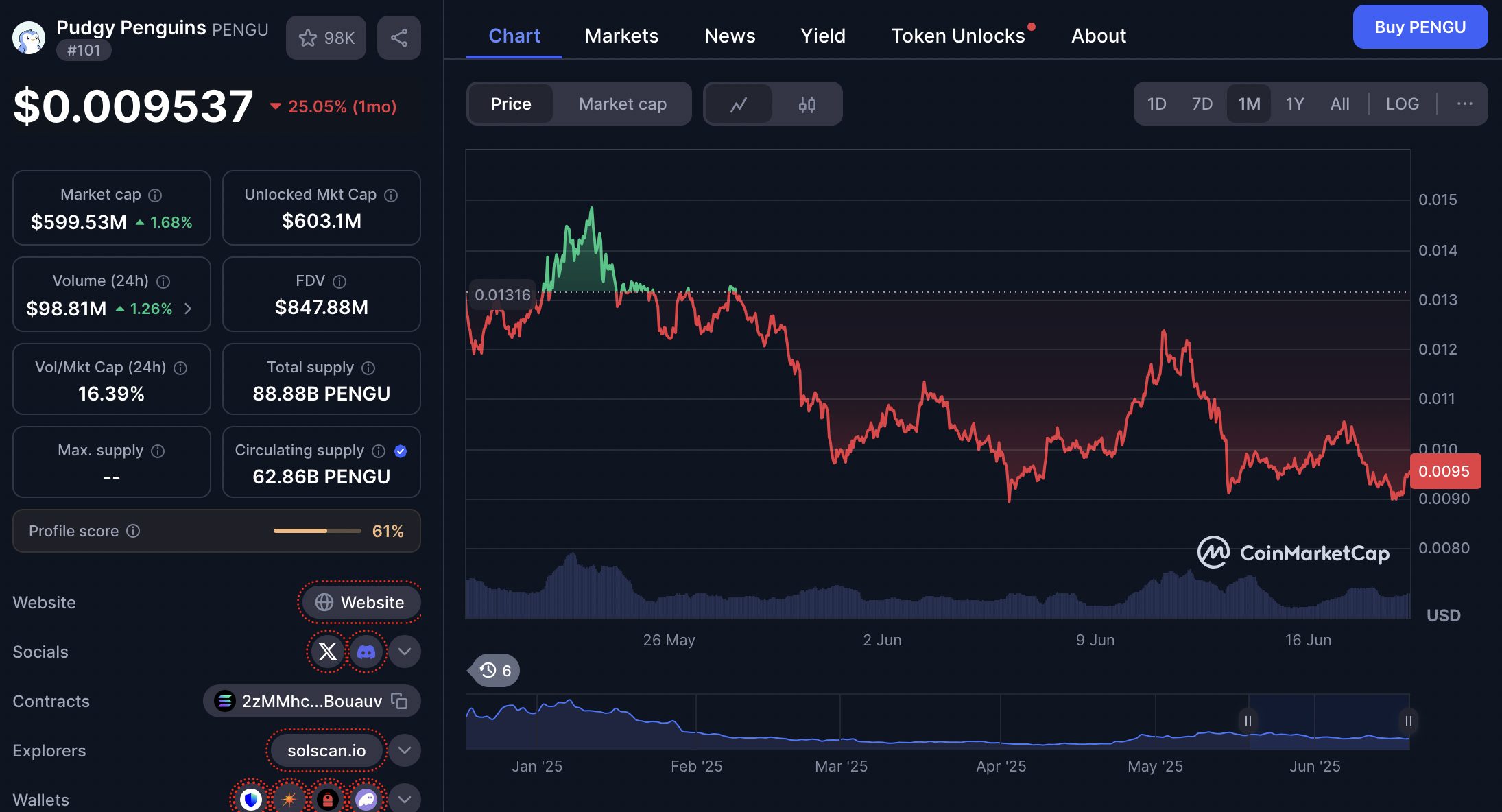Open the red lock wallet icon
1502x812 pixels.
pyautogui.click(x=328, y=799)
